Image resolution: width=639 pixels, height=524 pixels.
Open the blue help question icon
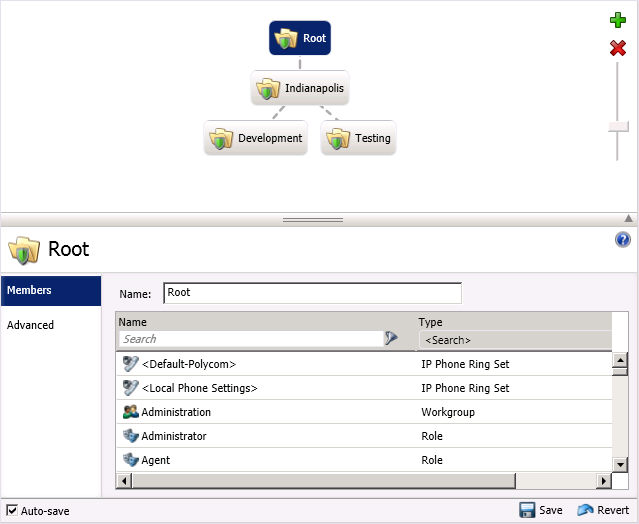(x=623, y=240)
